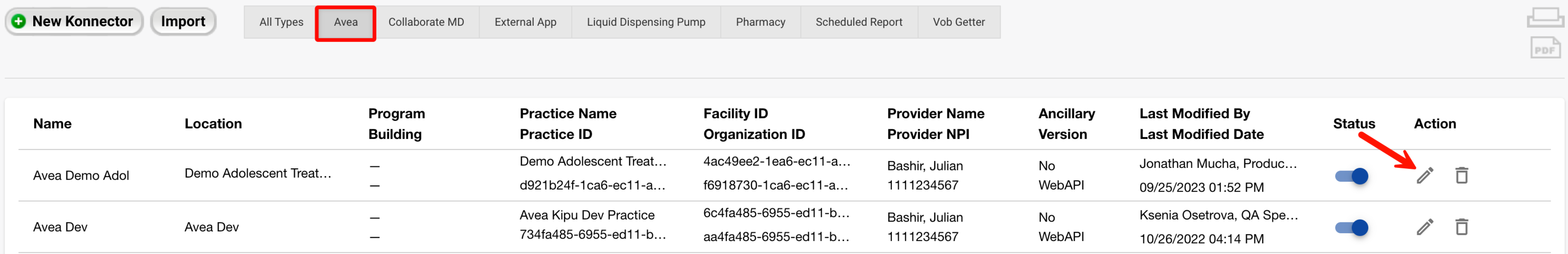
Task: Toggle status for Avea Demo Adol
Action: click(x=1351, y=177)
